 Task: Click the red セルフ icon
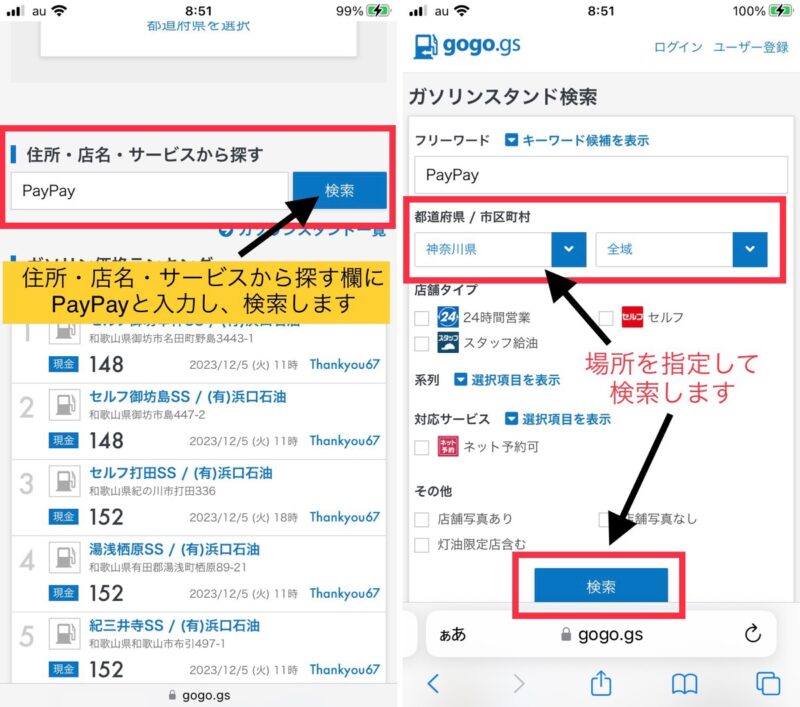point(632,317)
